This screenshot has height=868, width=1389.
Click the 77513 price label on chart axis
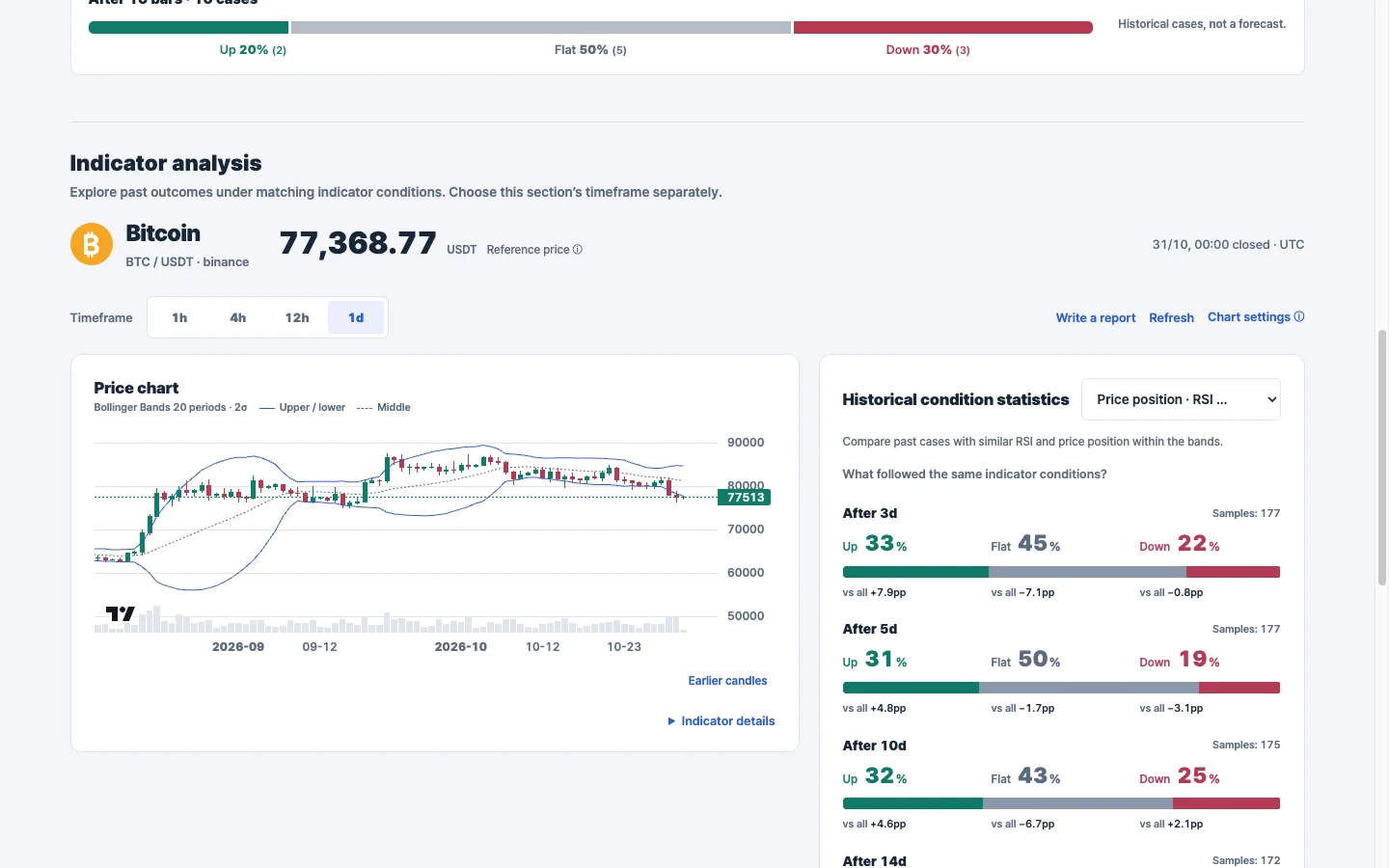pos(745,498)
